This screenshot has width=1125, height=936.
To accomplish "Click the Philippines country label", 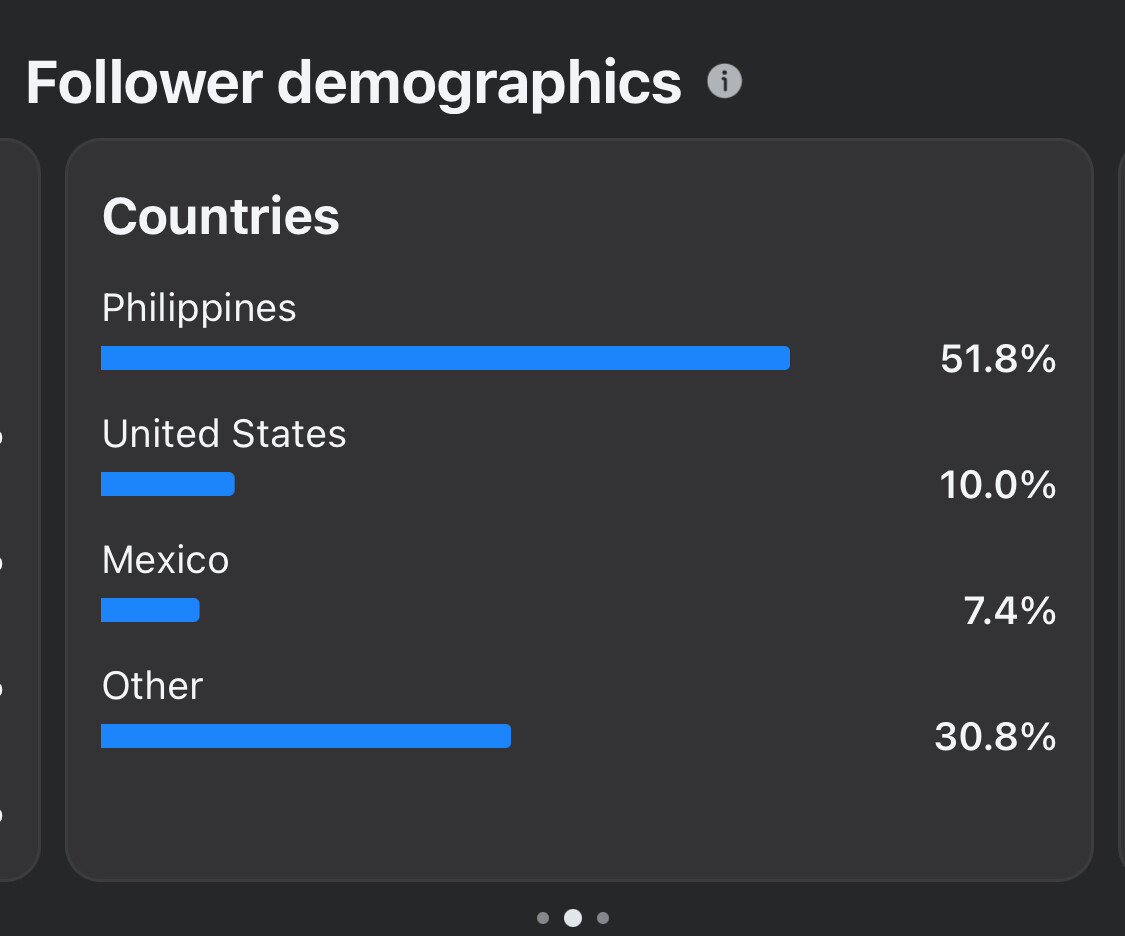I will [199, 310].
